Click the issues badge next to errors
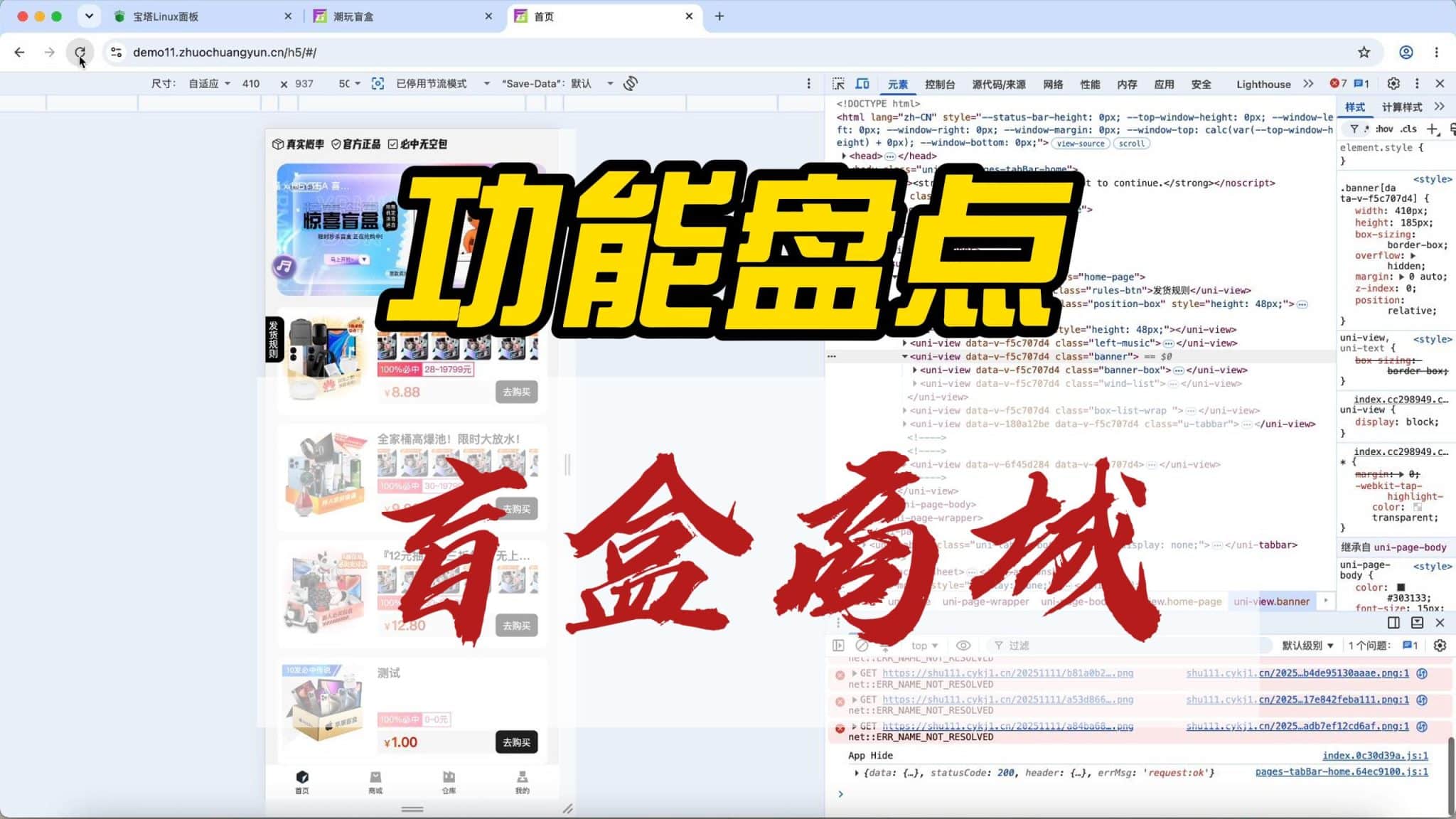Viewport: 1456px width, 819px height. (1361, 84)
